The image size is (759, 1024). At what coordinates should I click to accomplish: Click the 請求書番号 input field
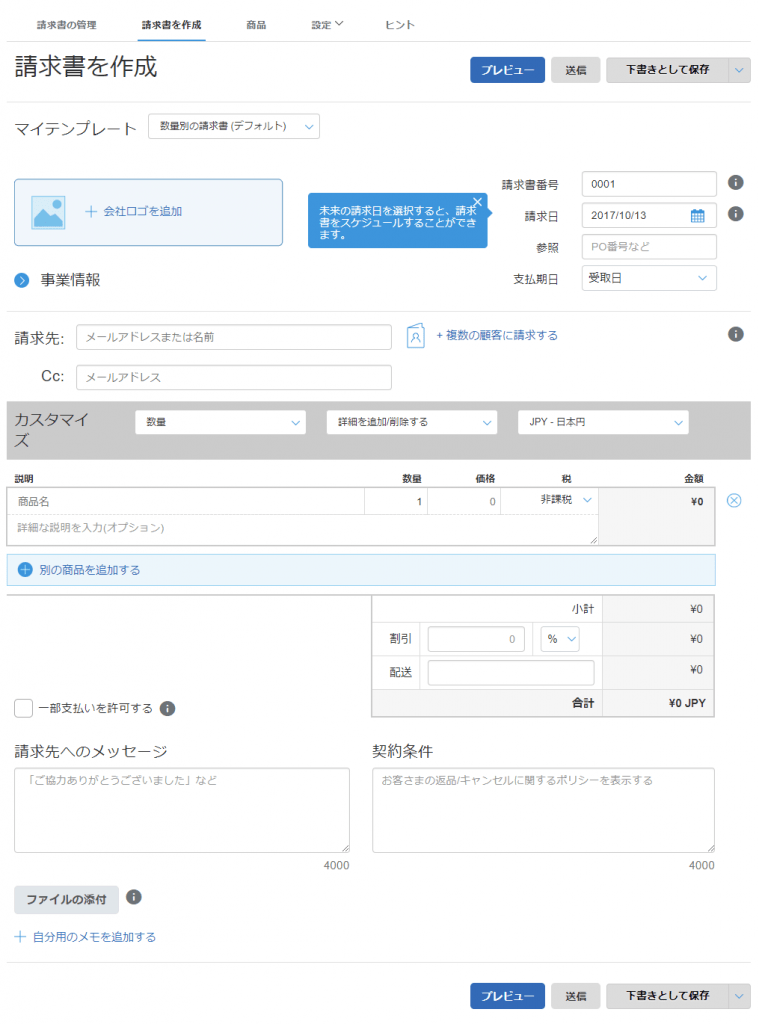[x=649, y=184]
